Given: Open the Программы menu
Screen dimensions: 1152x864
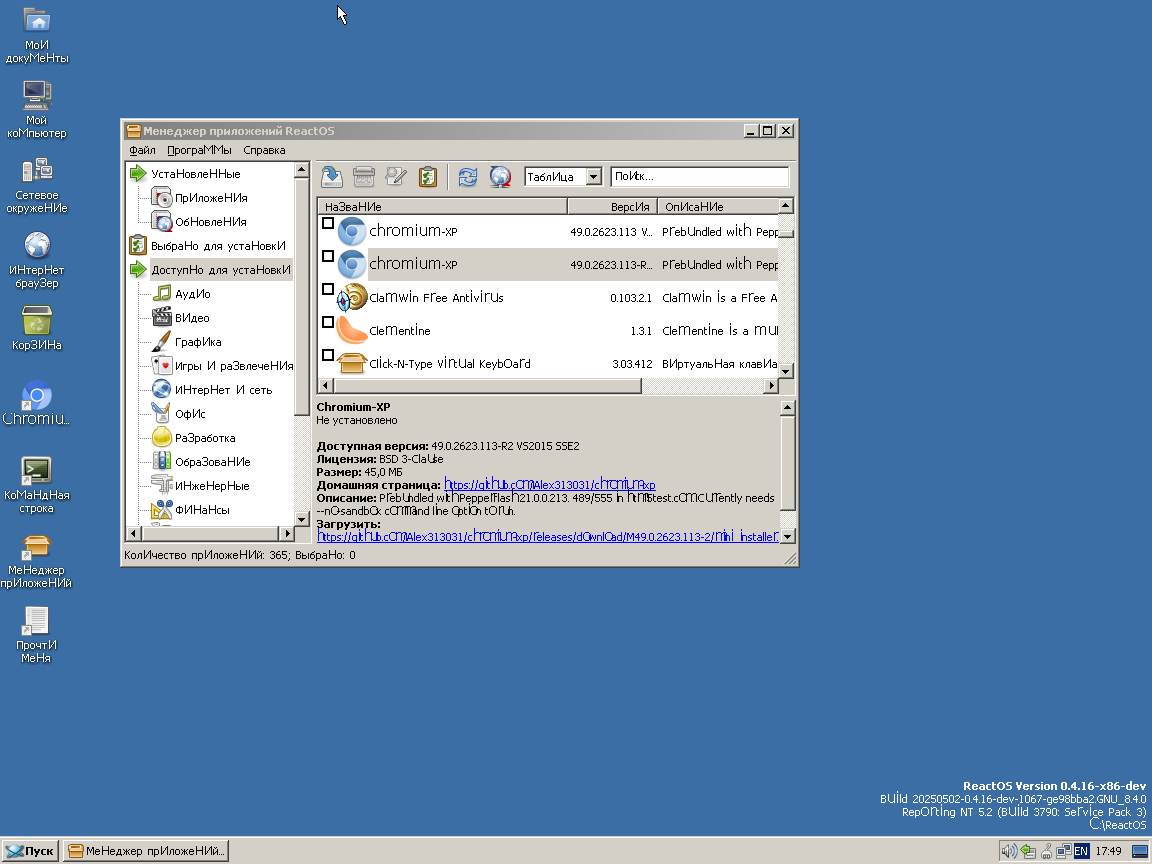Looking at the screenshot, I should pos(199,150).
